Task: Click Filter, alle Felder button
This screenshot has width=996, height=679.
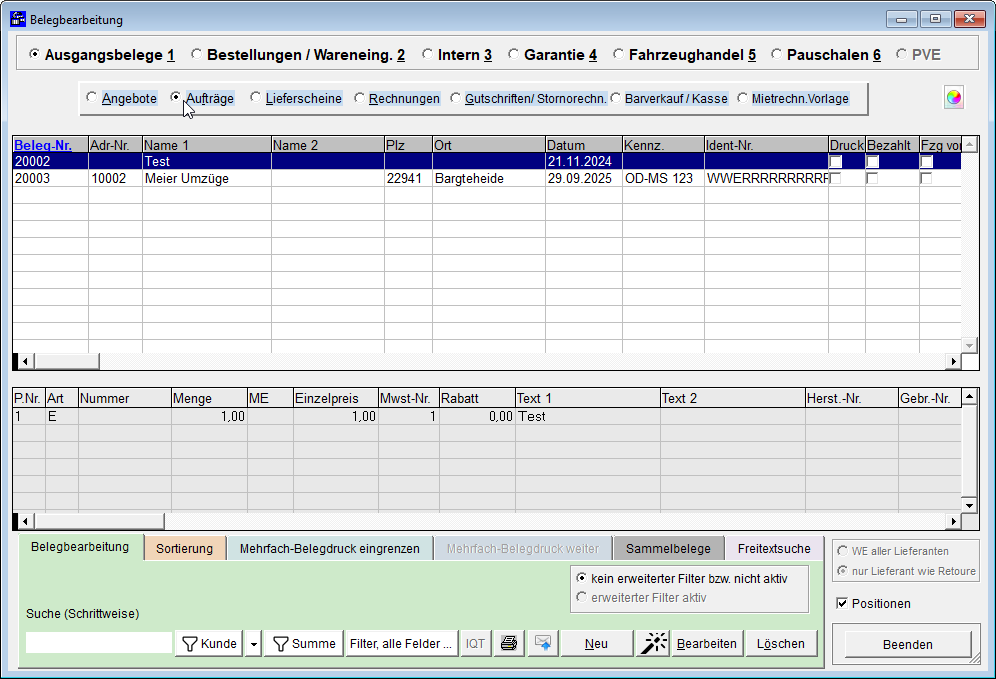Action: 401,643
